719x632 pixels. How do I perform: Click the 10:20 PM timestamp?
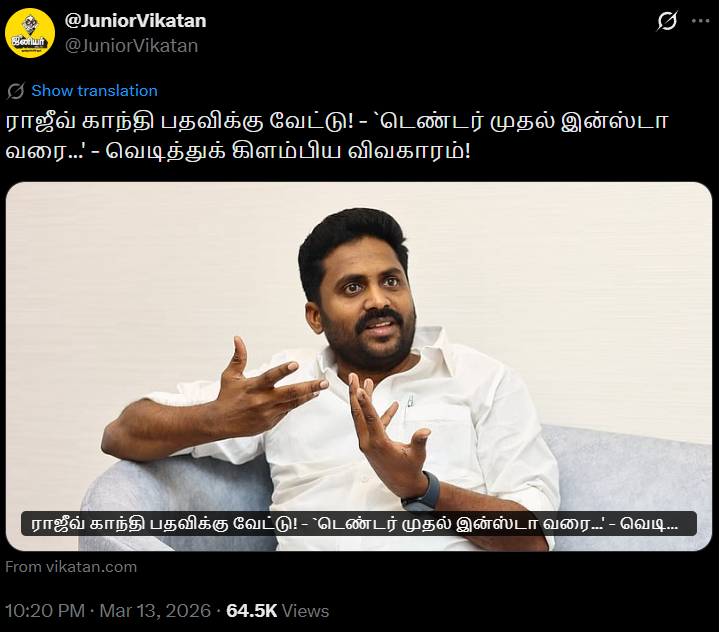[45, 611]
